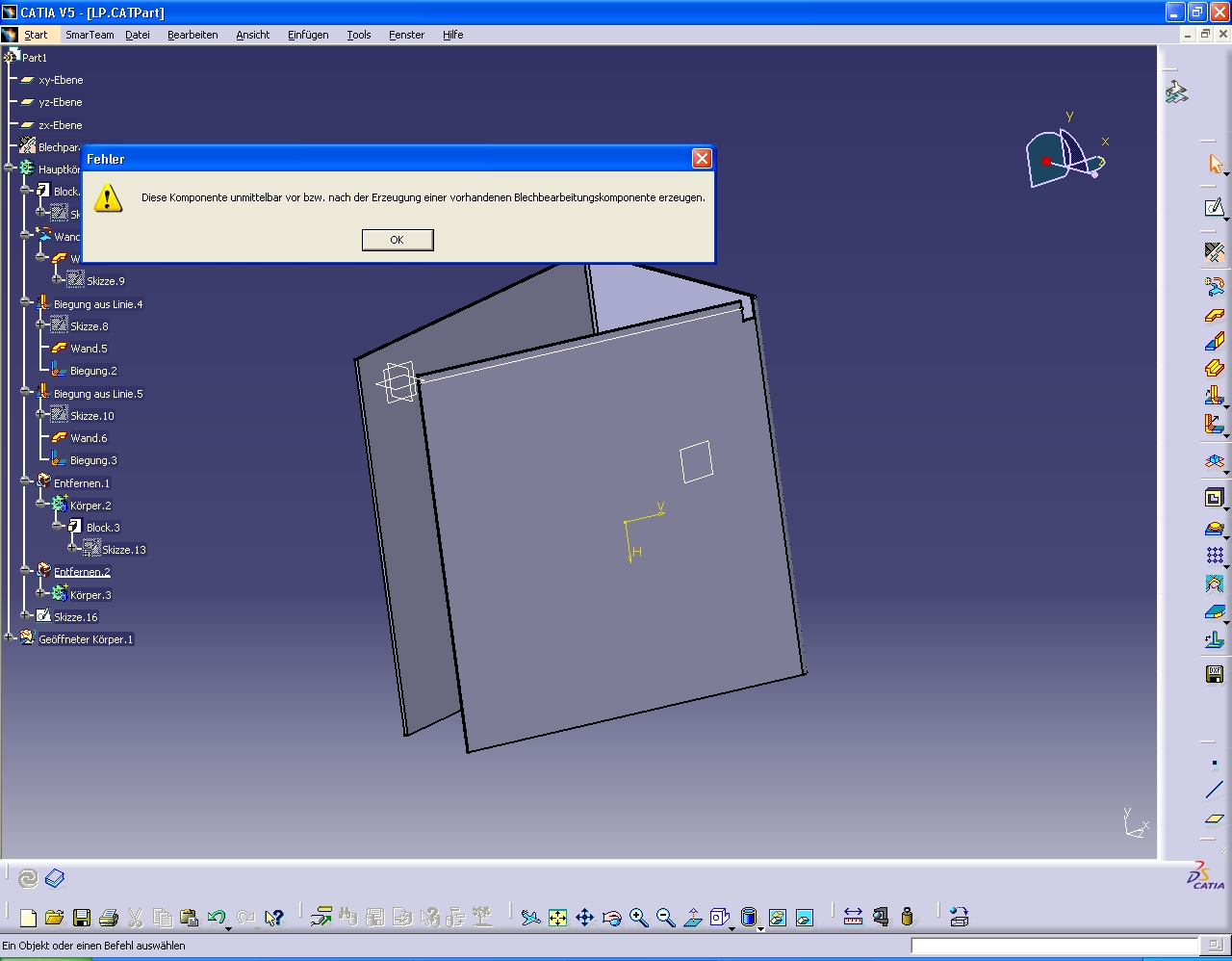Open Sheet Metal Parameters icon

point(1215,252)
